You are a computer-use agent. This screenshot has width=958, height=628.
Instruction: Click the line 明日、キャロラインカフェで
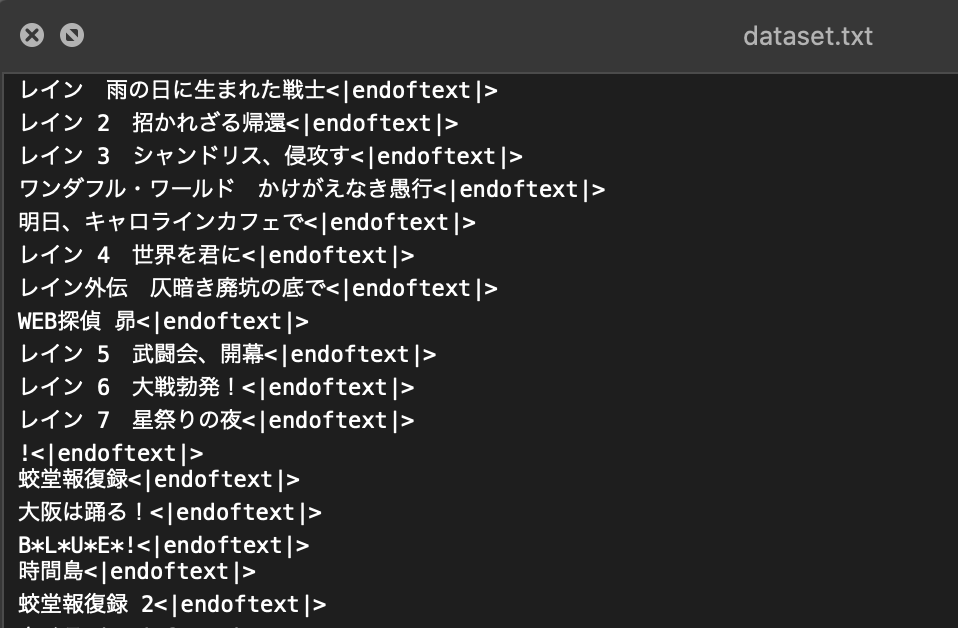pyautogui.click(x=247, y=222)
